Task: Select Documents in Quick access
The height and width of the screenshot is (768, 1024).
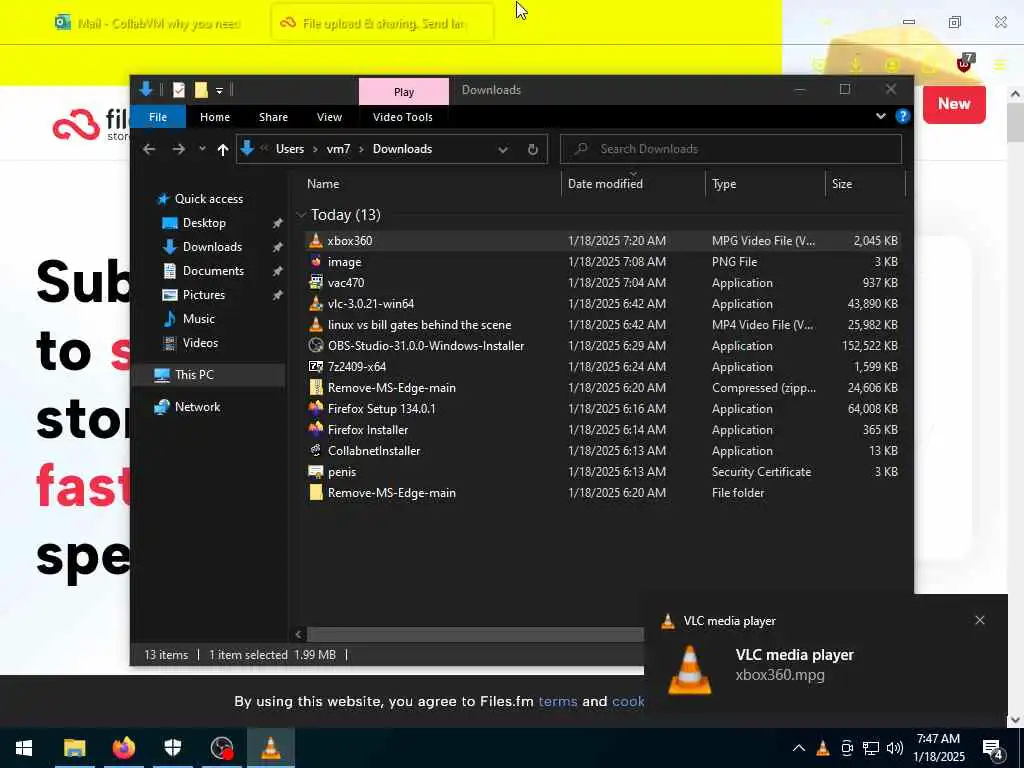Action: (x=213, y=270)
